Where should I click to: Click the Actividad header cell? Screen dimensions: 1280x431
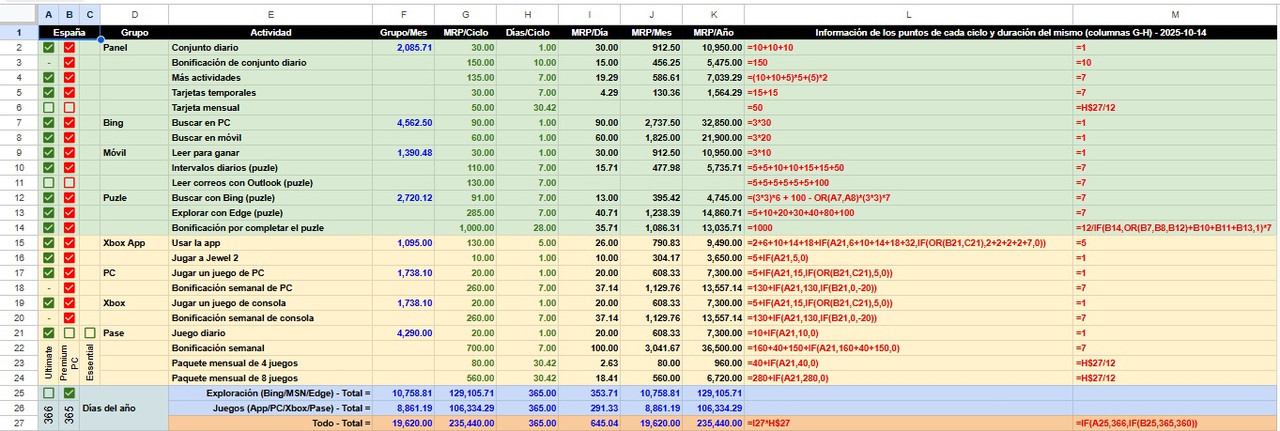pos(270,32)
